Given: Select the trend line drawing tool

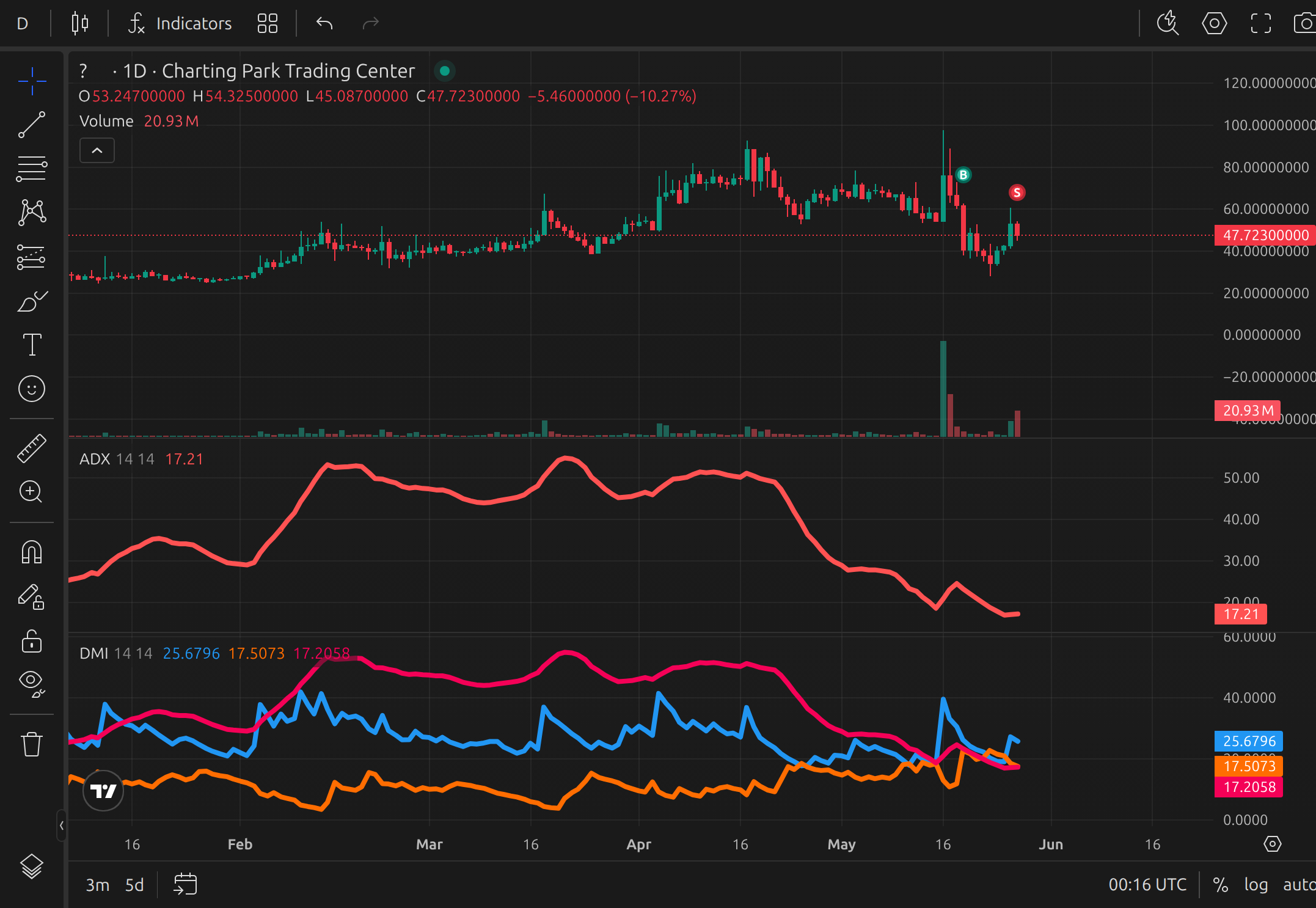Looking at the screenshot, I should 32,125.
